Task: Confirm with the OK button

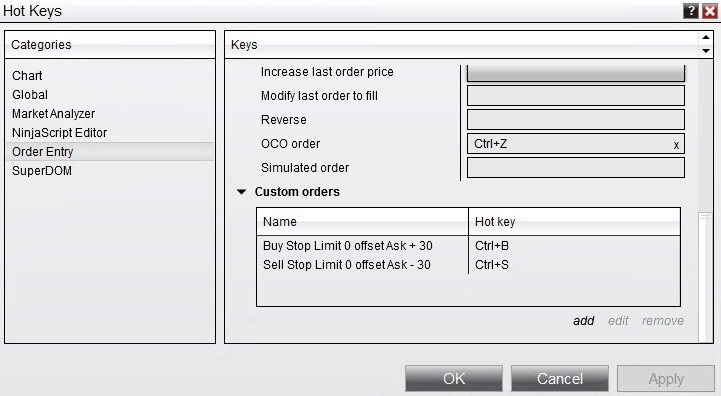Action: tap(454, 379)
